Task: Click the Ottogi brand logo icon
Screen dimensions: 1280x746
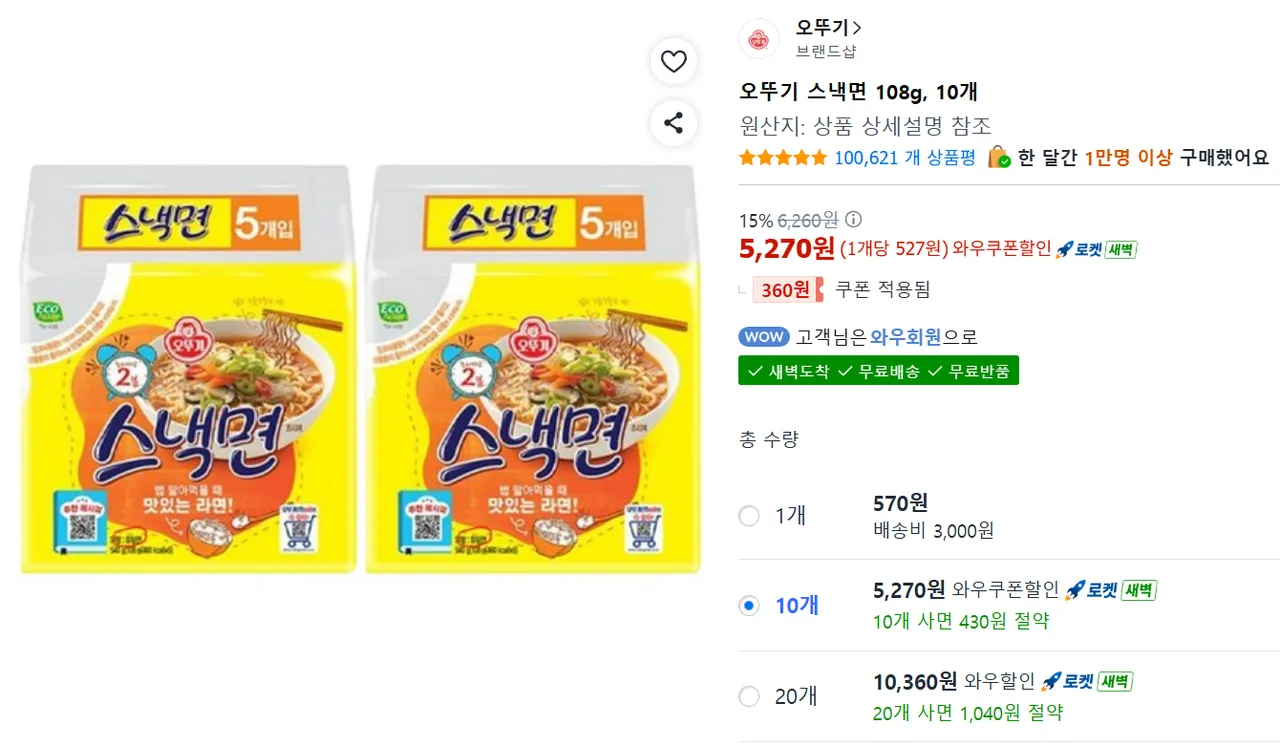Action: pyautogui.click(x=759, y=39)
